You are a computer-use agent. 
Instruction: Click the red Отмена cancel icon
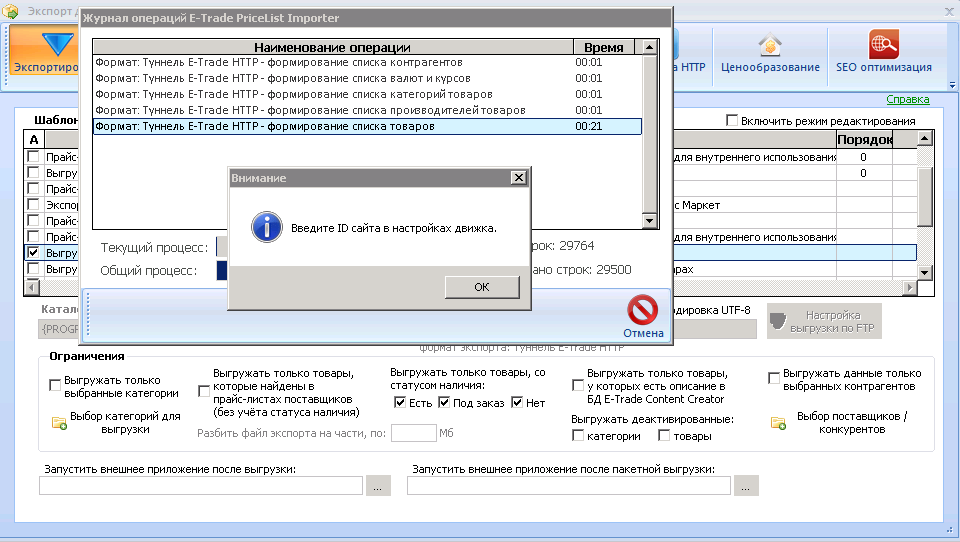pyautogui.click(x=643, y=310)
